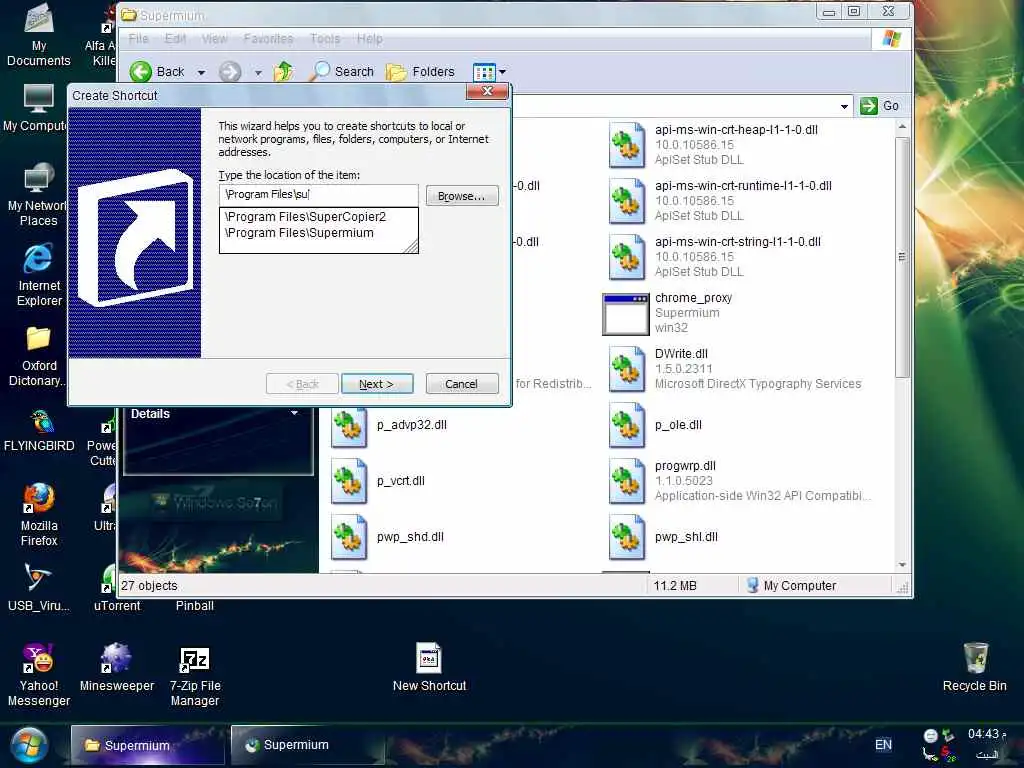Select the api-ms-win-crt-heap-l1-1-0.dll file icon
1024x768 pixels.
click(627, 145)
